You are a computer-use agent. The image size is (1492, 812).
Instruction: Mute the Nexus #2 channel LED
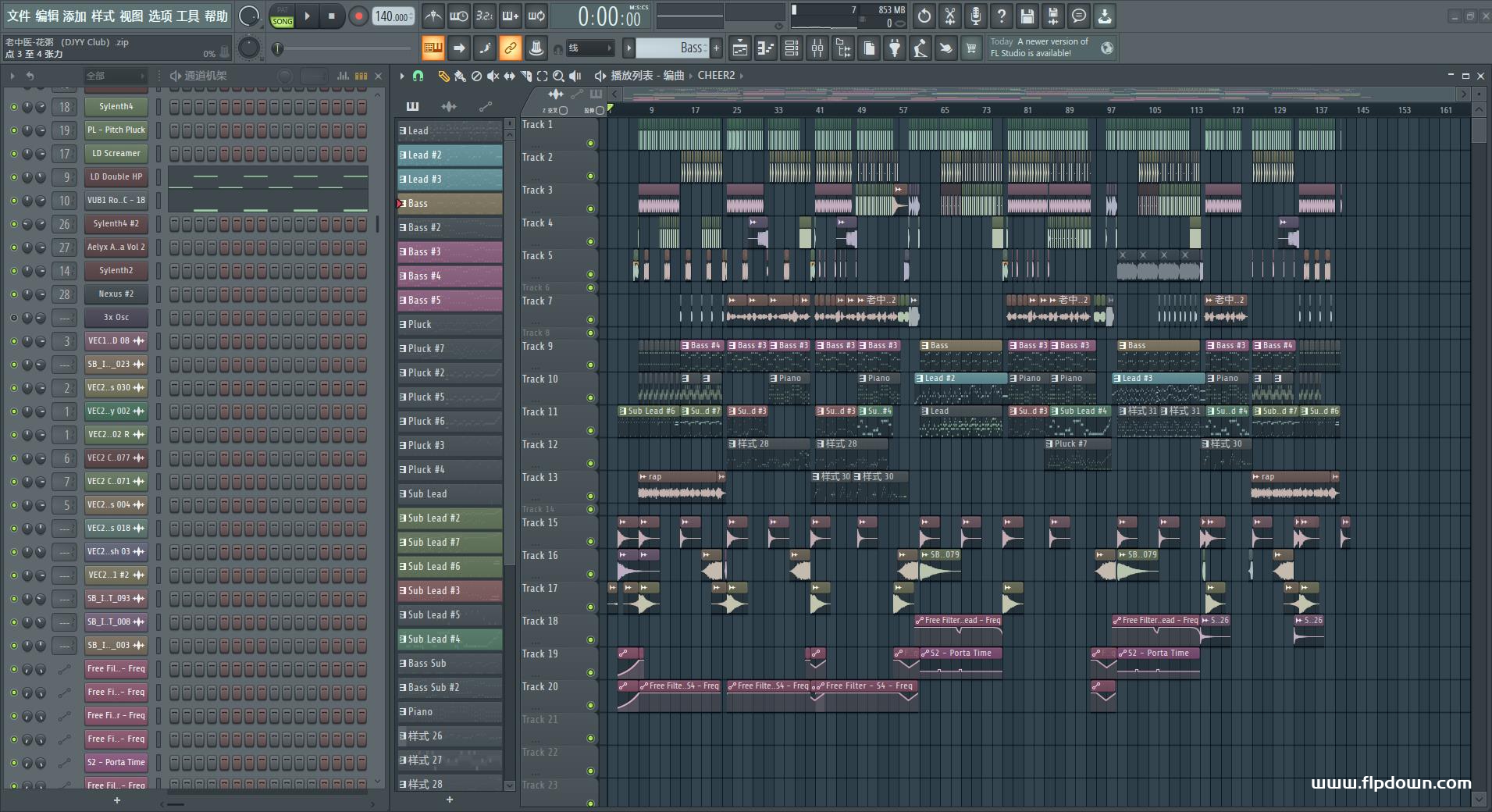[x=13, y=294]
